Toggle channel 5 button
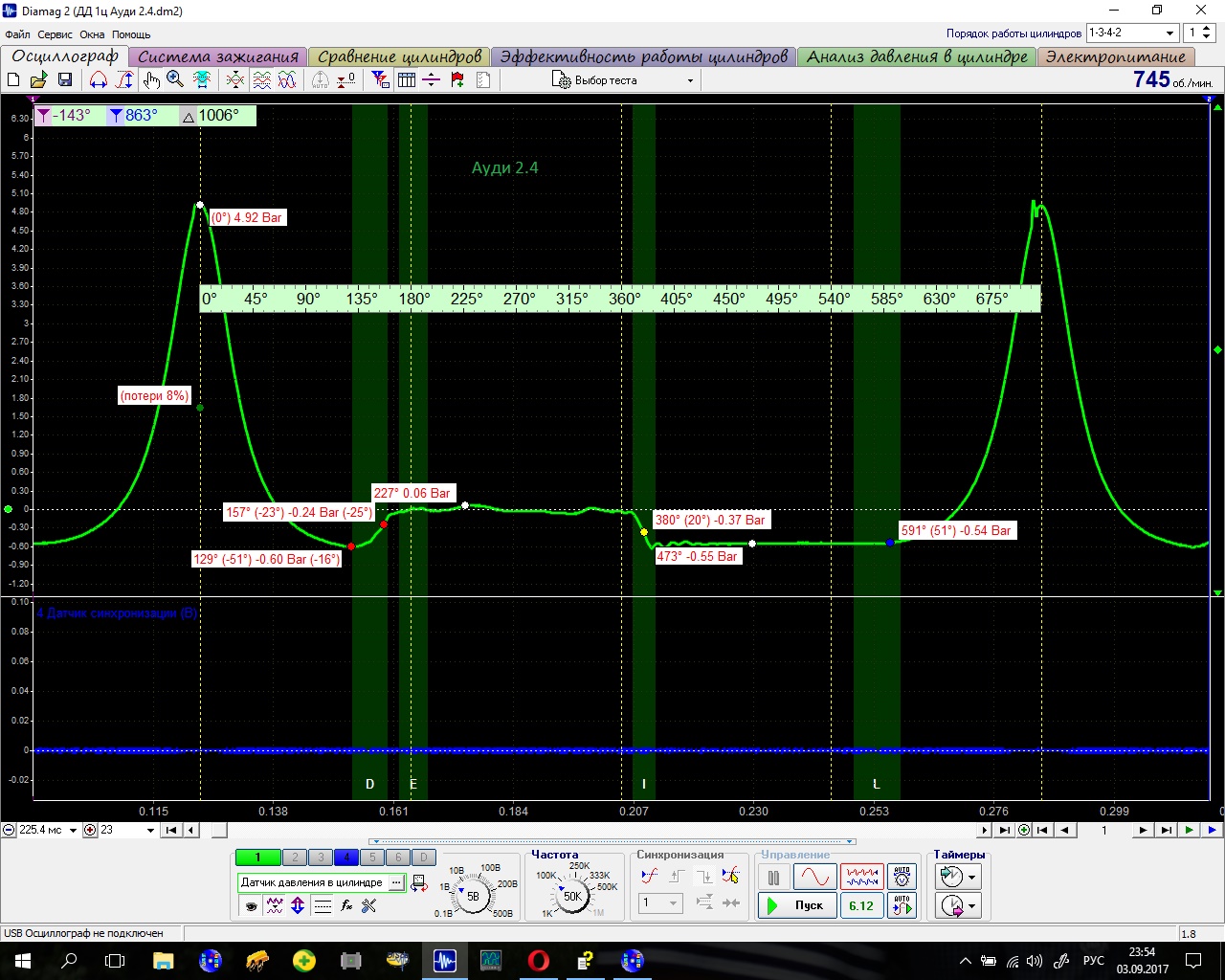This screenshot has height=980, width=1225. (x=372, y=857)
